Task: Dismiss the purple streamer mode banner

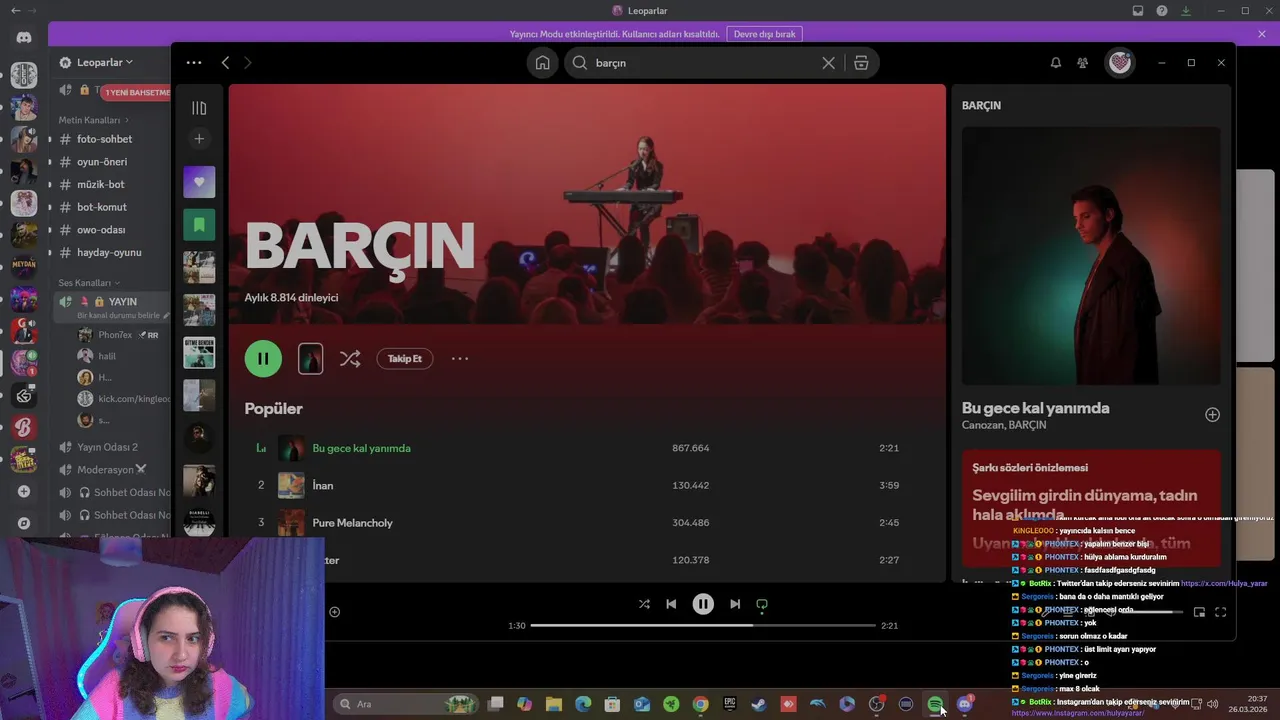Action: point(1262,34)
